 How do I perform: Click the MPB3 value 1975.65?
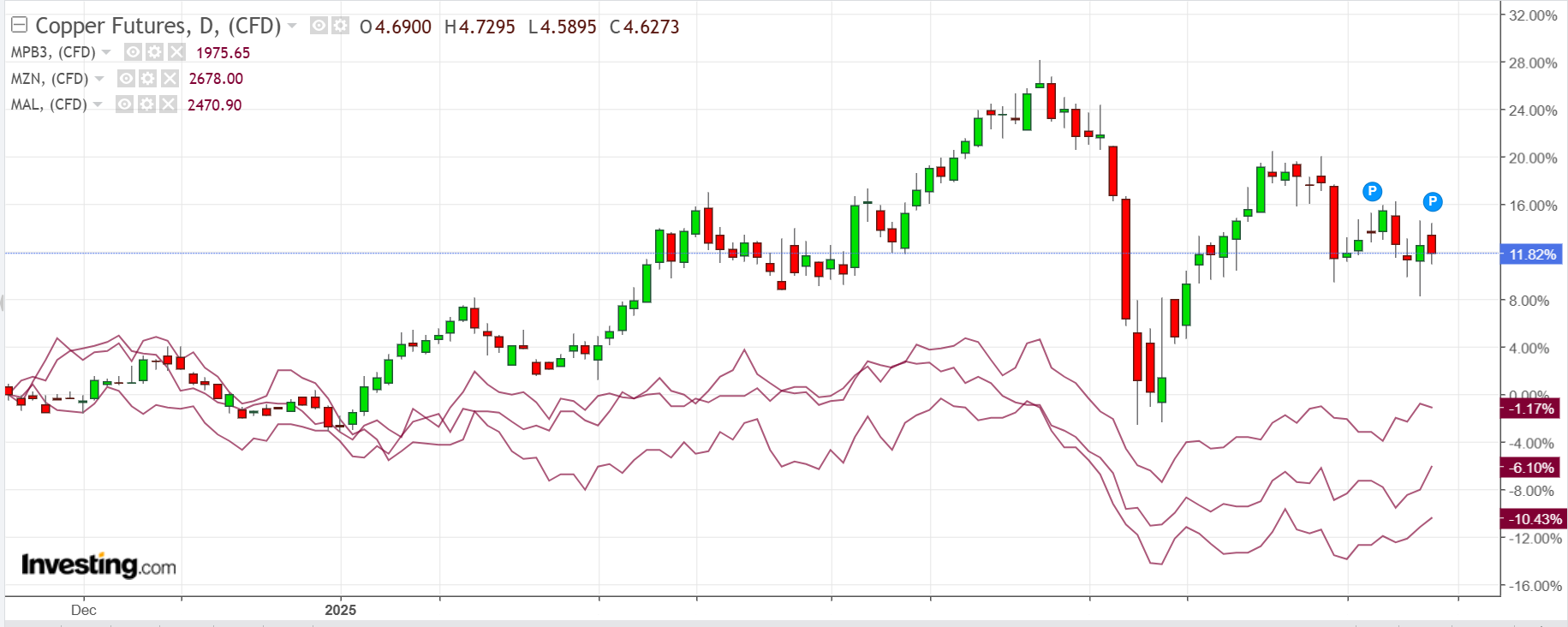(x=223, y=53)
